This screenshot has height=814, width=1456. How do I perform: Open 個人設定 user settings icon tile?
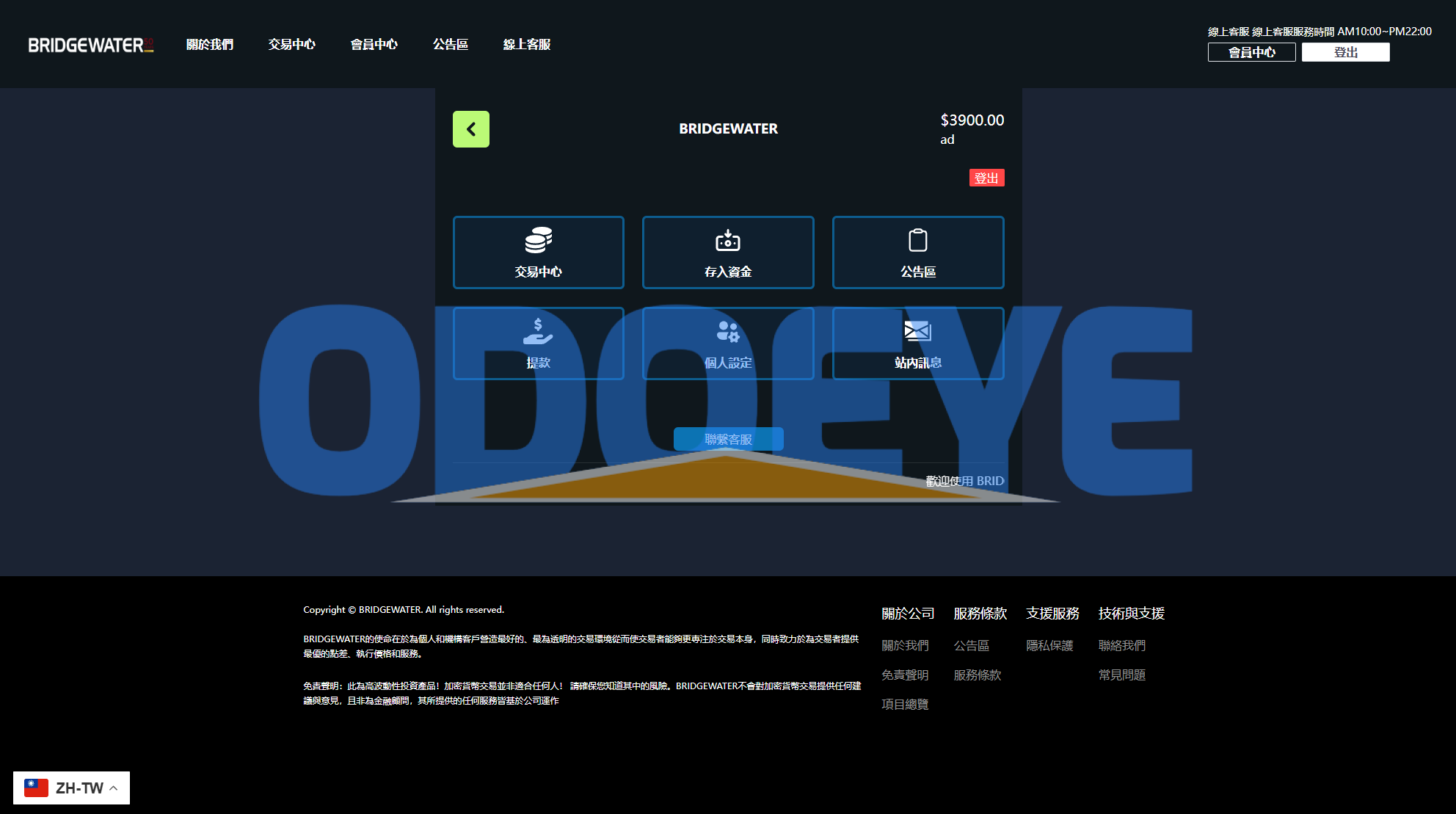pos(727,343)
